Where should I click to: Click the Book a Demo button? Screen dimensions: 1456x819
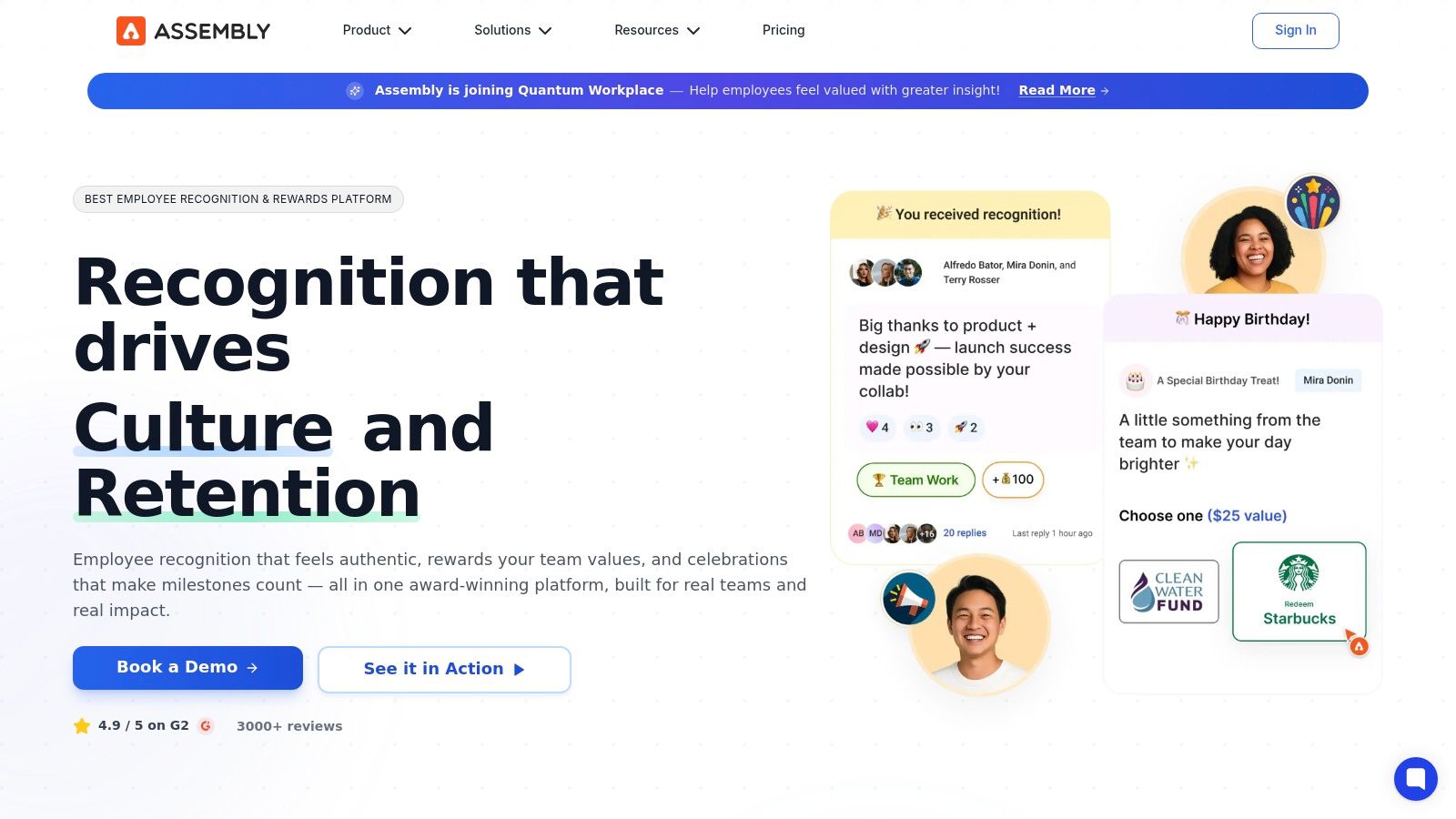pos(187,668)
